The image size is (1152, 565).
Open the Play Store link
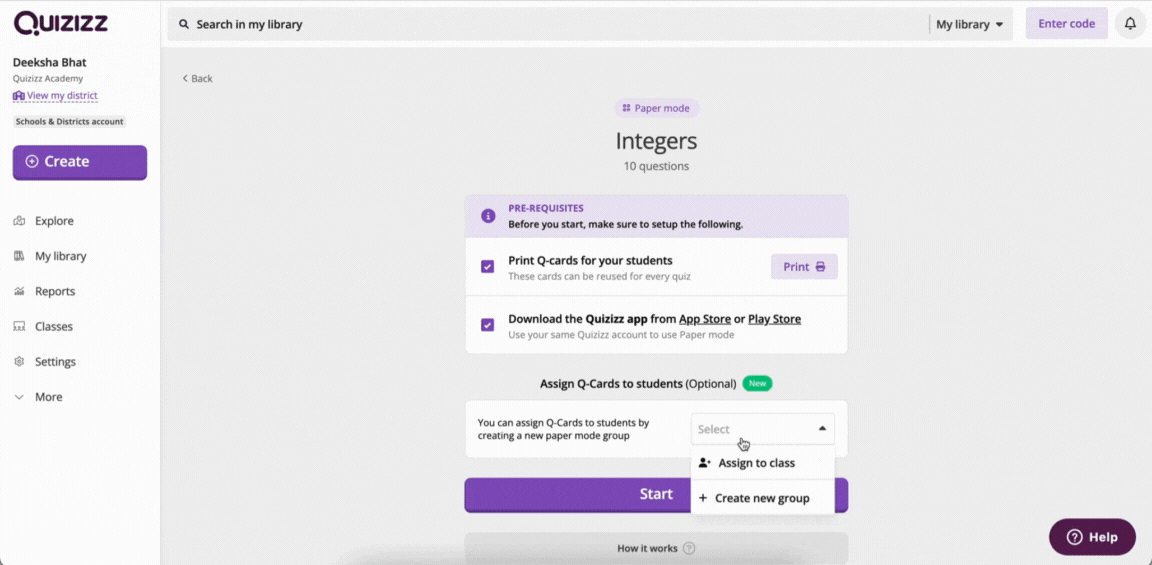click(x=774, y=319)
